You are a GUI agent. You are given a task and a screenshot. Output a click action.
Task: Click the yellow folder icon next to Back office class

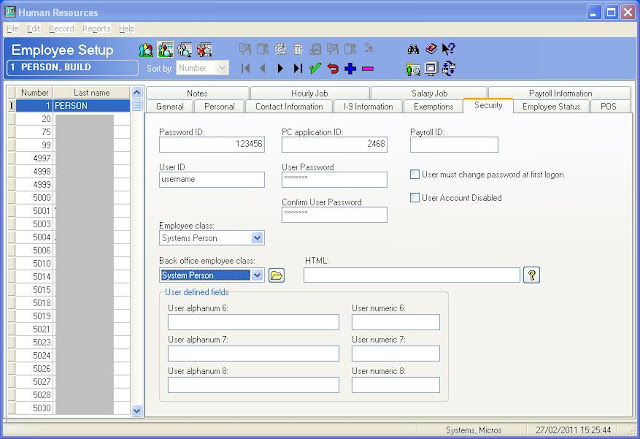pyautogui.click(x=276, y=275)
